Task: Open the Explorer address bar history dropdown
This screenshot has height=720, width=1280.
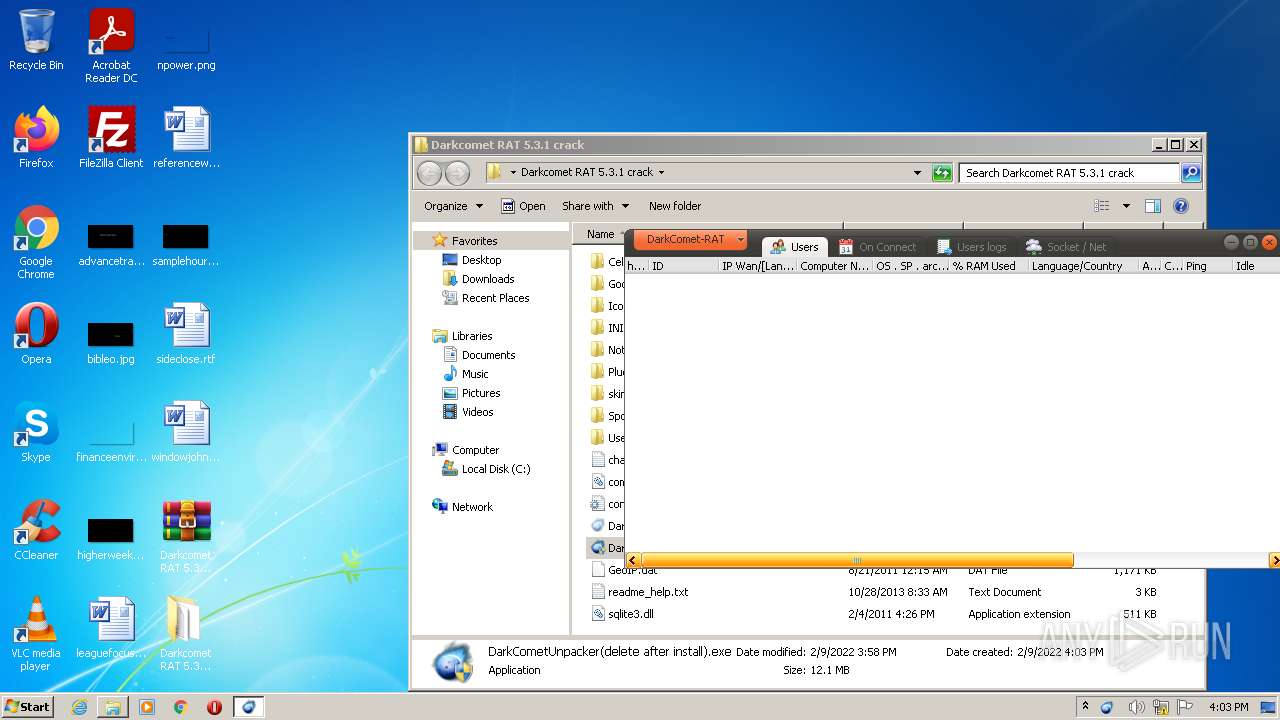Action: pyautogui.click(x=917, y=173)
